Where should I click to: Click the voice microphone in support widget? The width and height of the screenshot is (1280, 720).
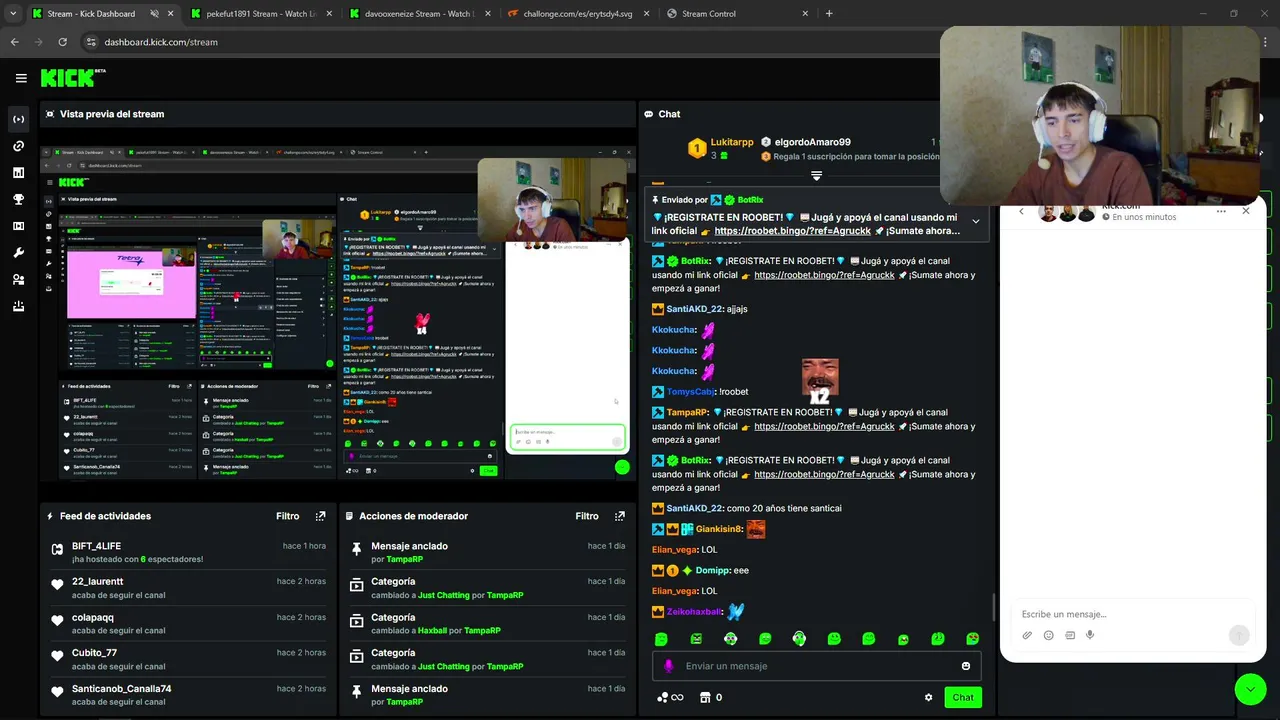[1090, 635]
